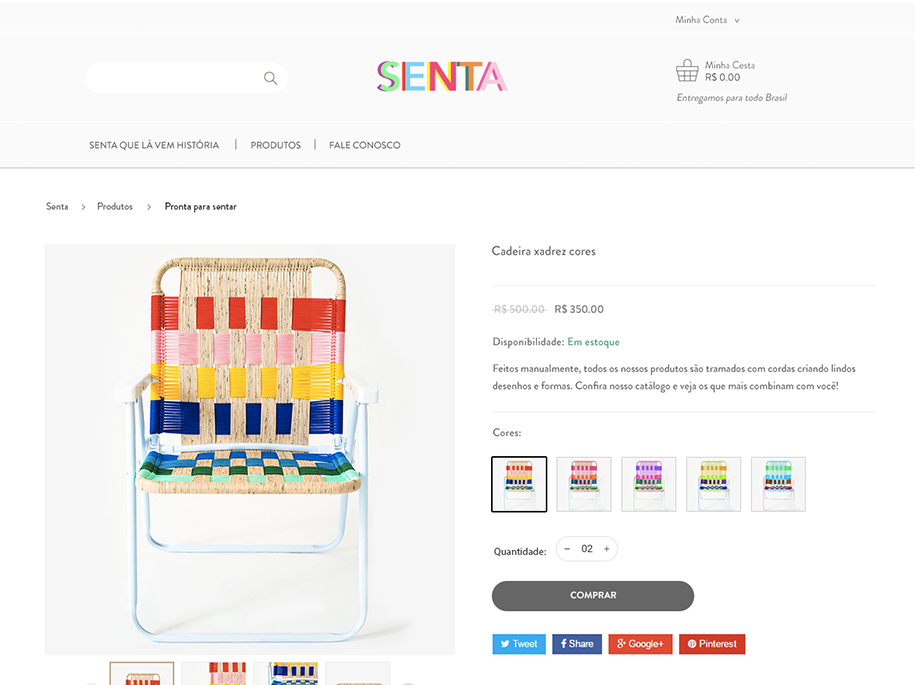Click the search magnifier icon
The width and height of the screenshot is (915, 685).
(270, 78)
